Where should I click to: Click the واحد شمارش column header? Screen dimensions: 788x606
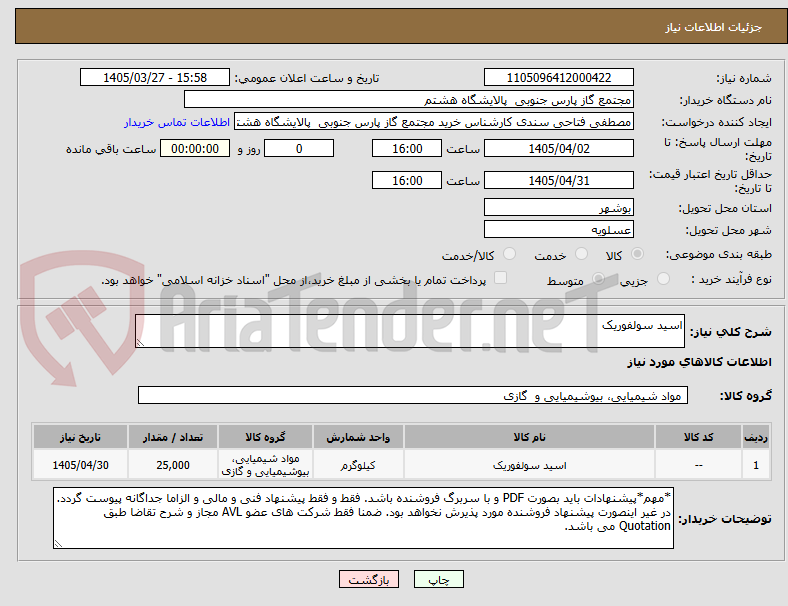point(358,437)
